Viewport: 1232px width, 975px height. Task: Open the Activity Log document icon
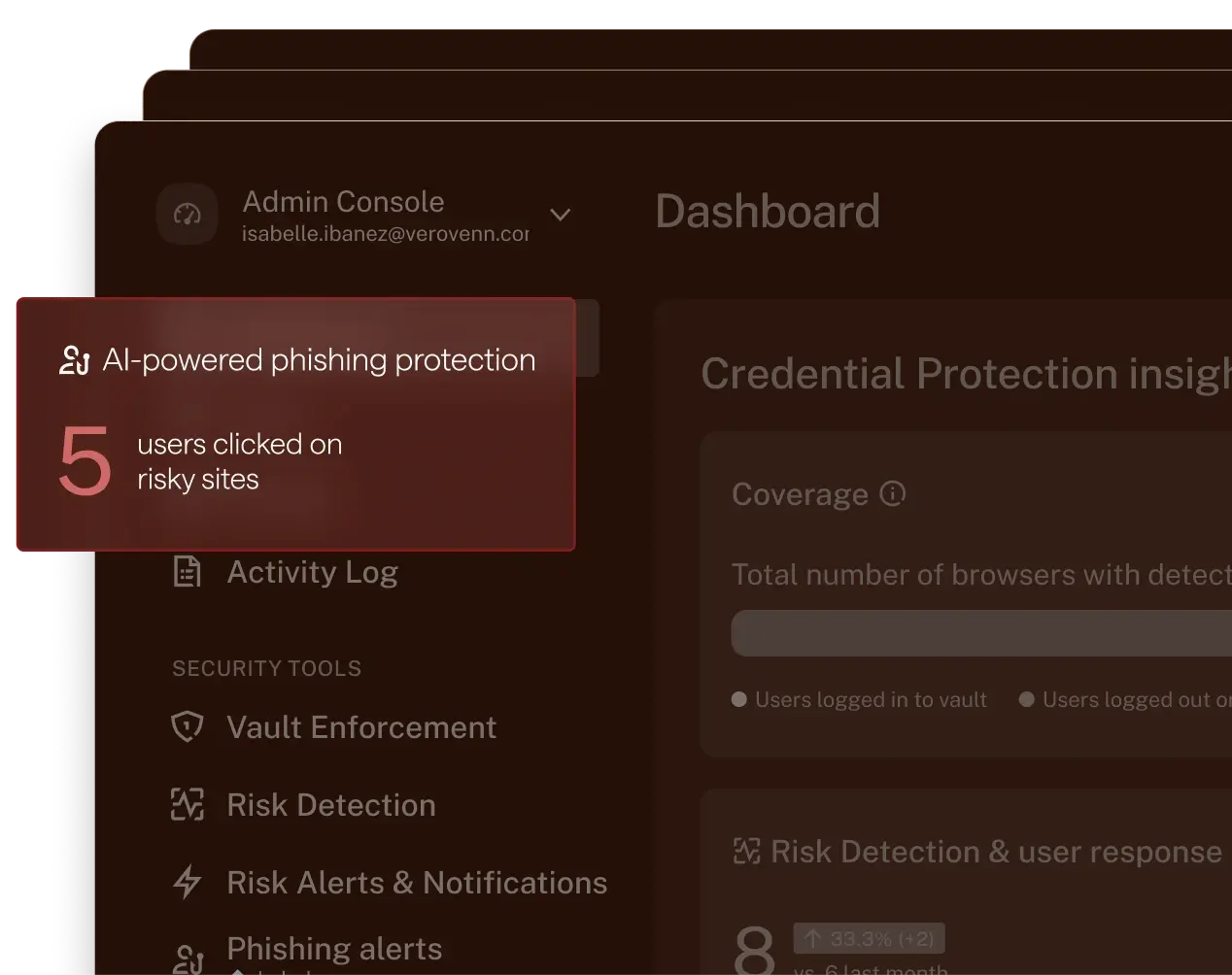[x=187, y=571]
